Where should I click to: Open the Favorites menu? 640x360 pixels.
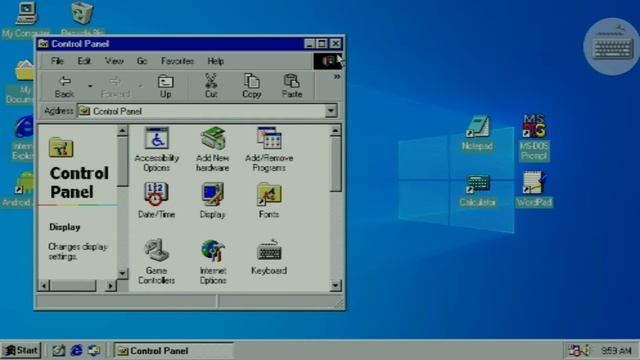[x=177, y=61]
